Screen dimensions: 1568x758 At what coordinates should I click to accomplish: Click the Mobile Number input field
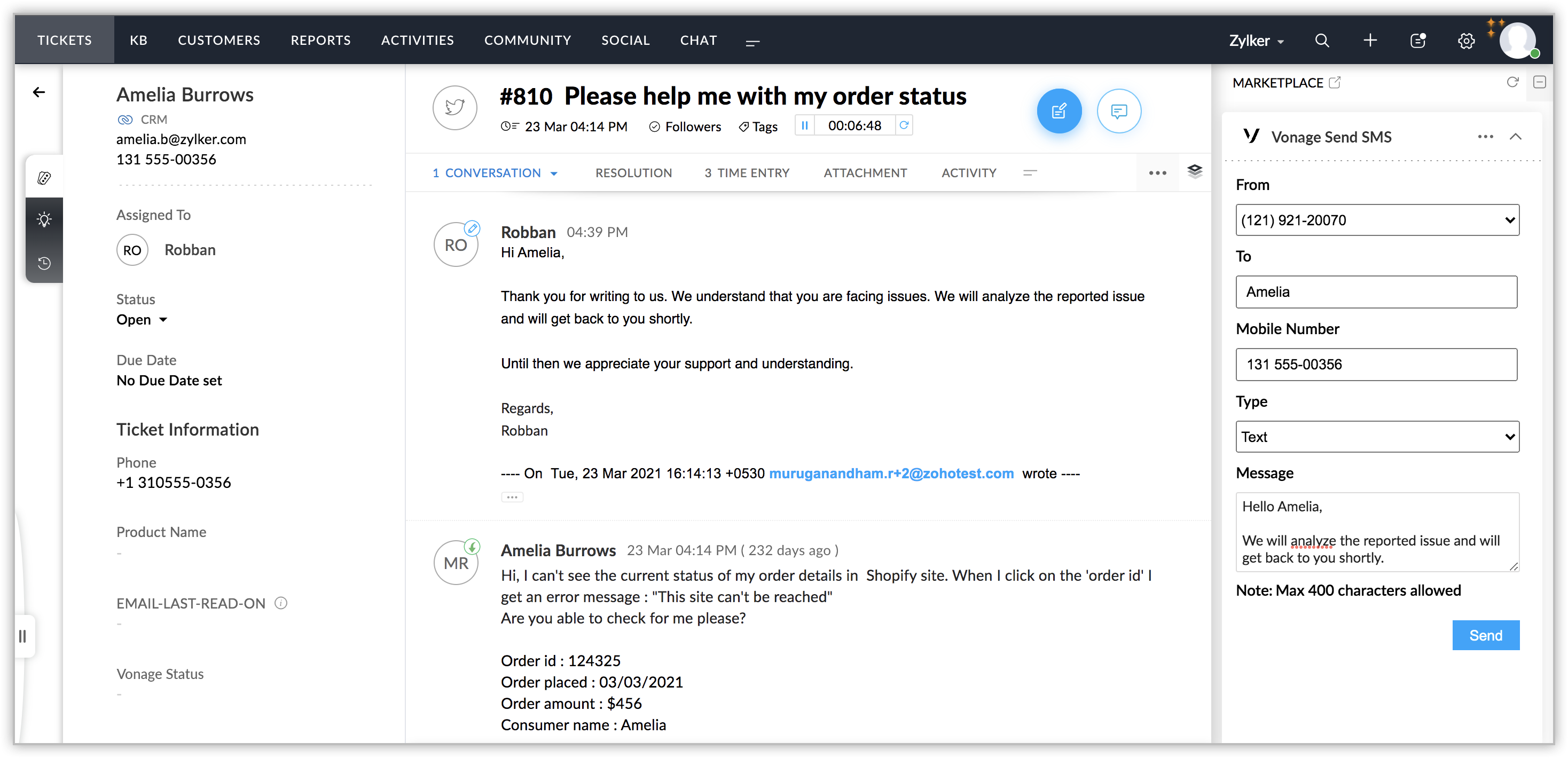pos(1376,365)
